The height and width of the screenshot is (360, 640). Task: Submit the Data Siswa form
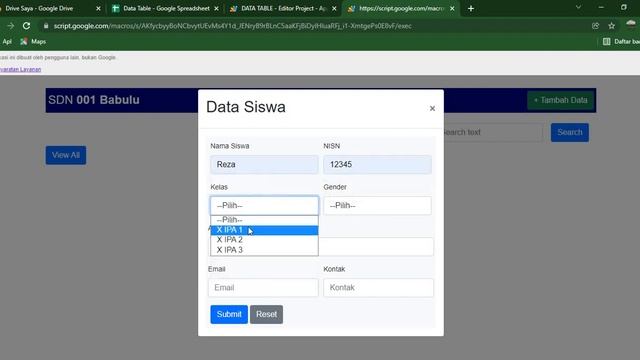click(x=229, y=314)
